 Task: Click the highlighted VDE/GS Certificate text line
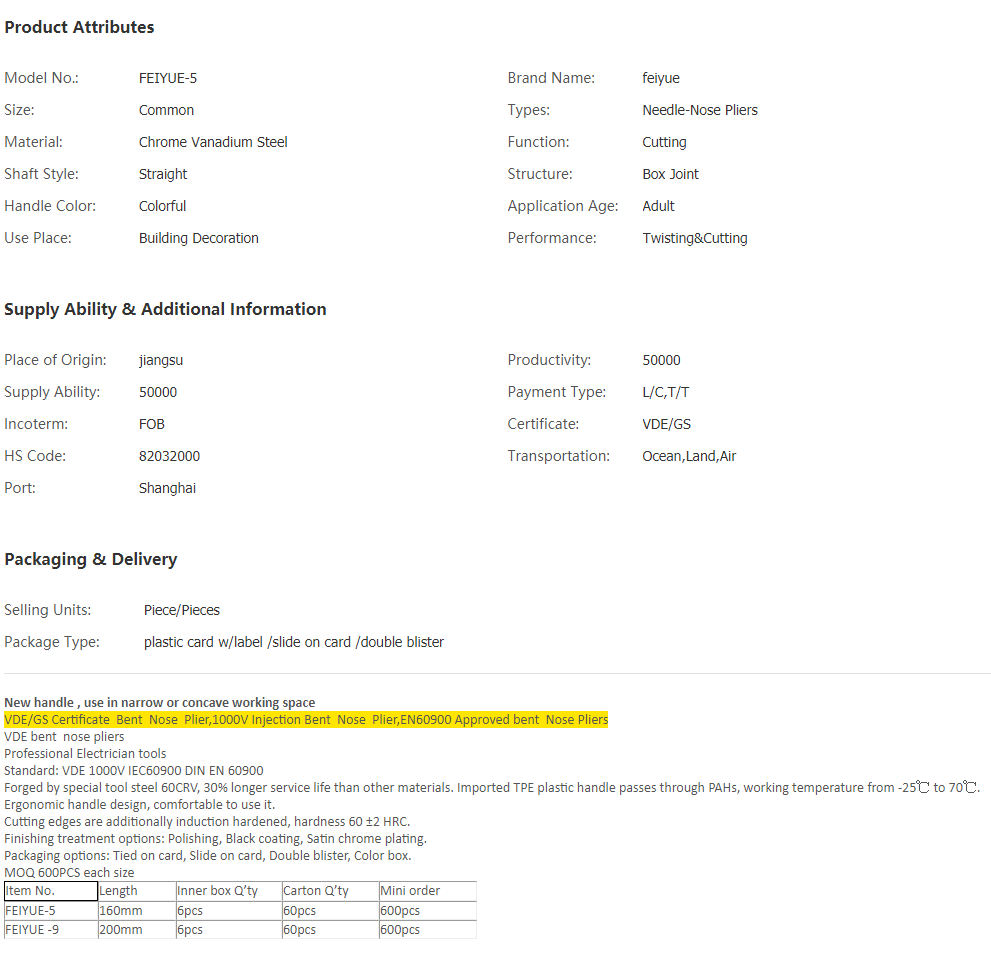pyautogui.click(x=305, y=720)
